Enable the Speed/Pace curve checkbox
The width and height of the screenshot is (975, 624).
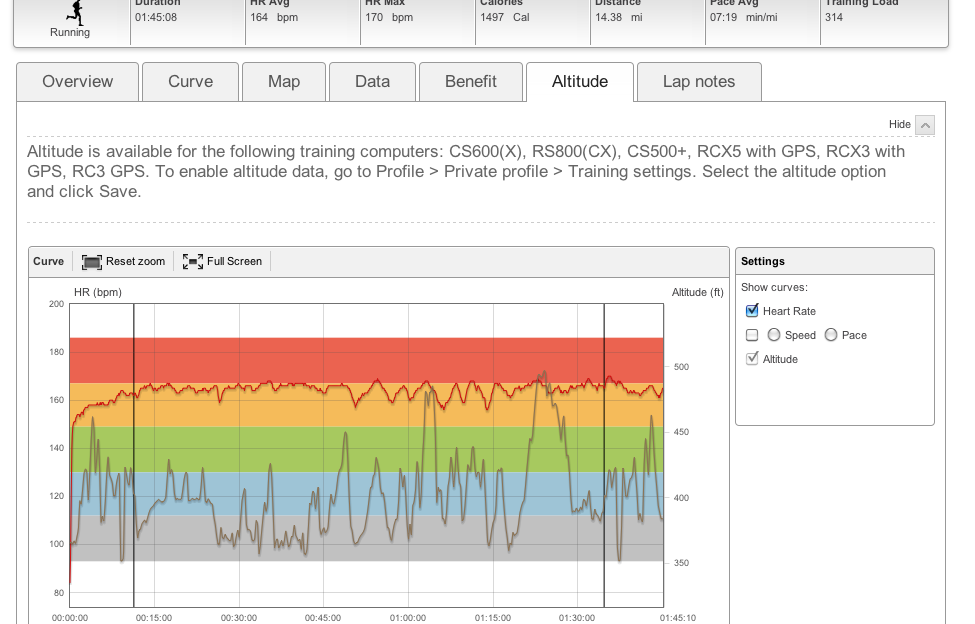click(752, 335)
